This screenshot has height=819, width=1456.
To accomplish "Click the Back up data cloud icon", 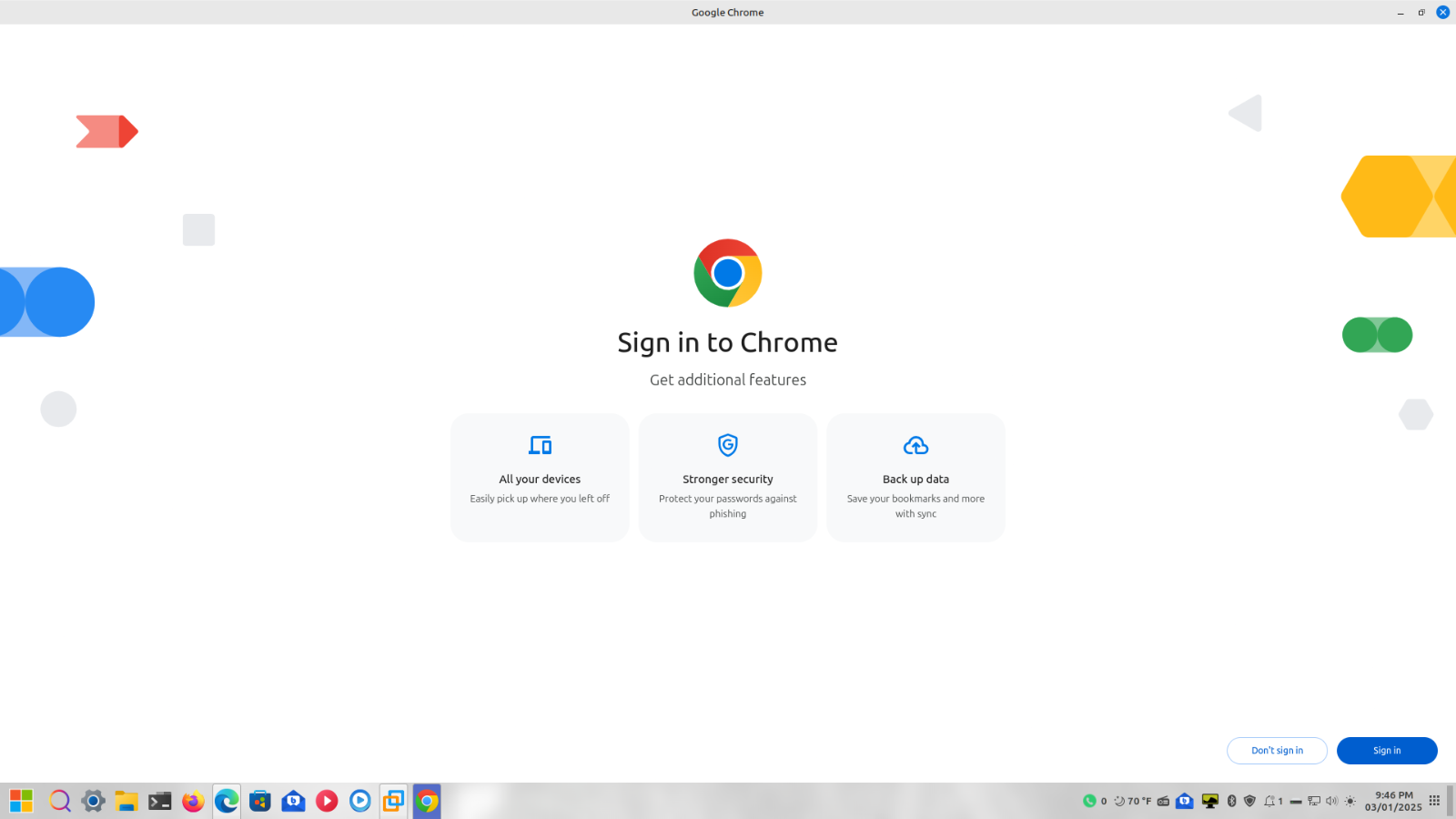I will [915, 445].
